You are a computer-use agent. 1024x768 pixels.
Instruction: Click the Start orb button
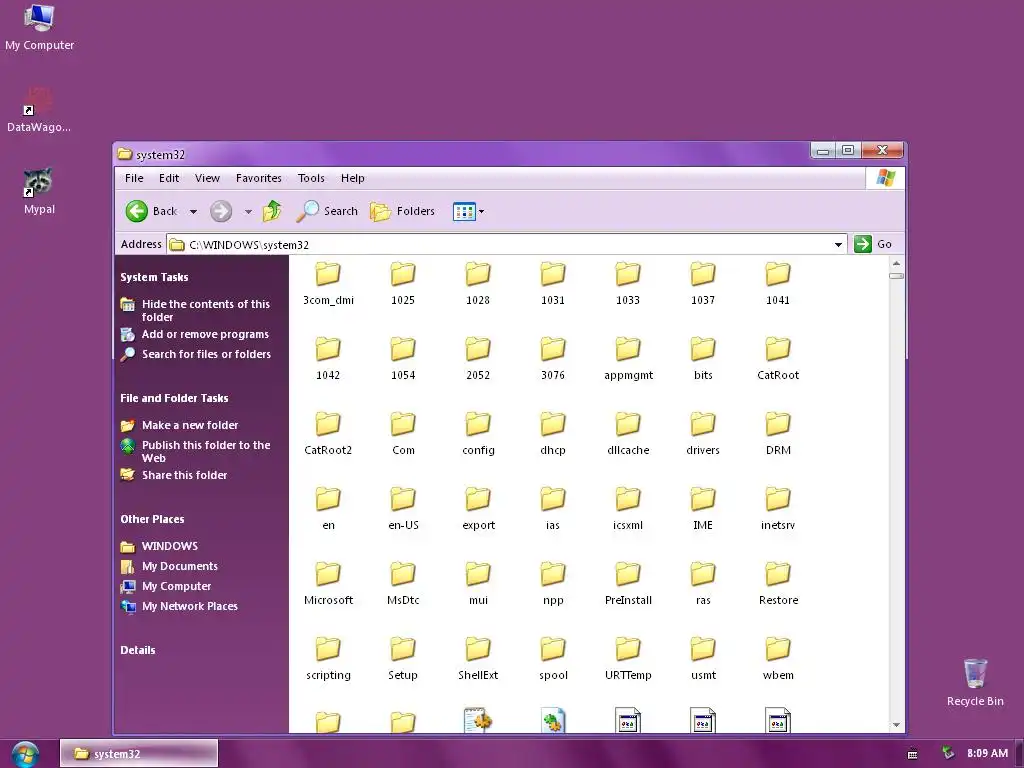(25, 754)
